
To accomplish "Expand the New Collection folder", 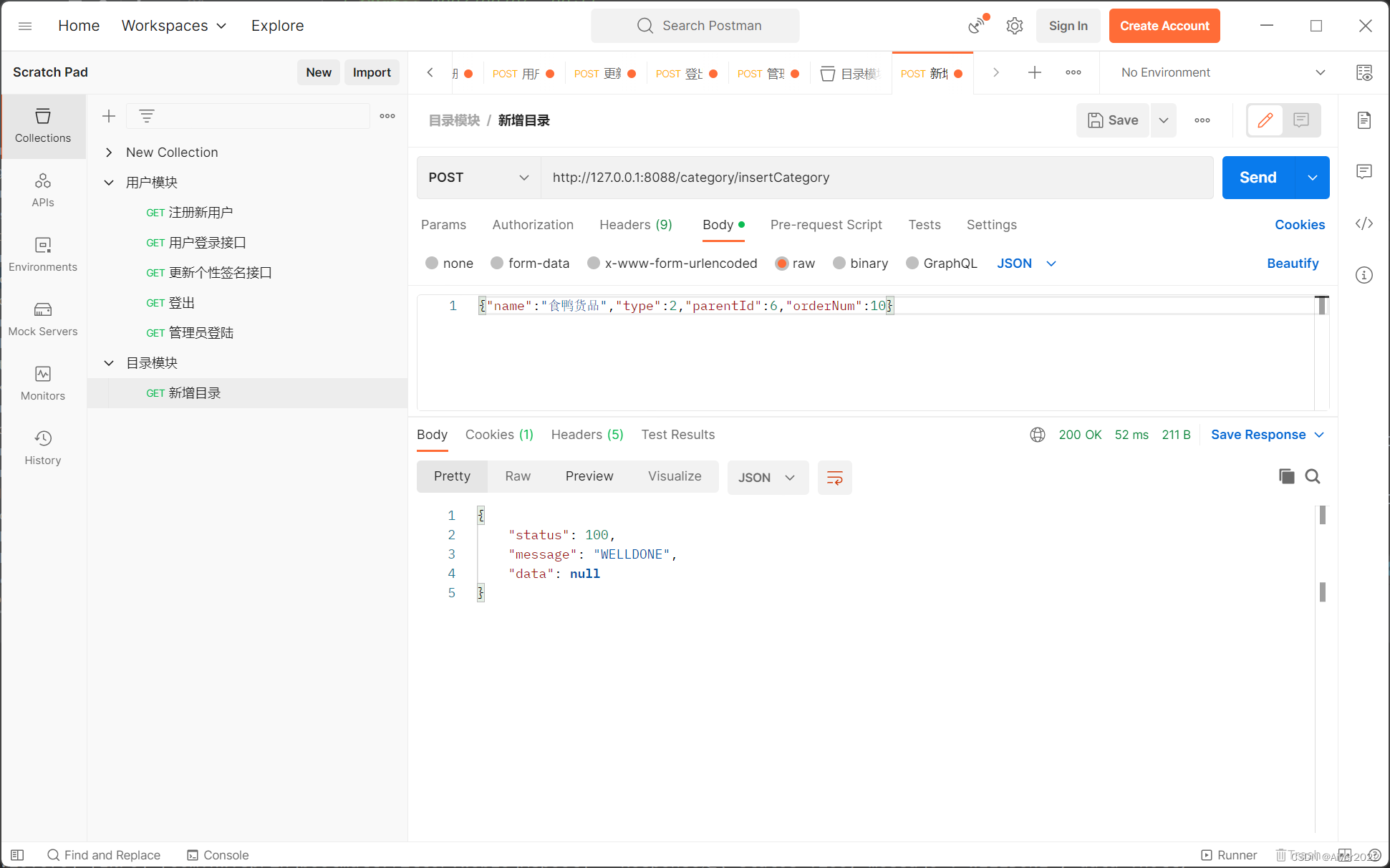I will pos(109,152).
